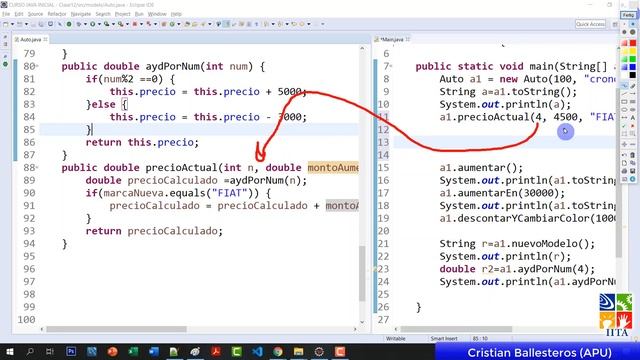Viewport: 640px width, 360px height.
Task: Open the Navigate menu
Action: 81,14
